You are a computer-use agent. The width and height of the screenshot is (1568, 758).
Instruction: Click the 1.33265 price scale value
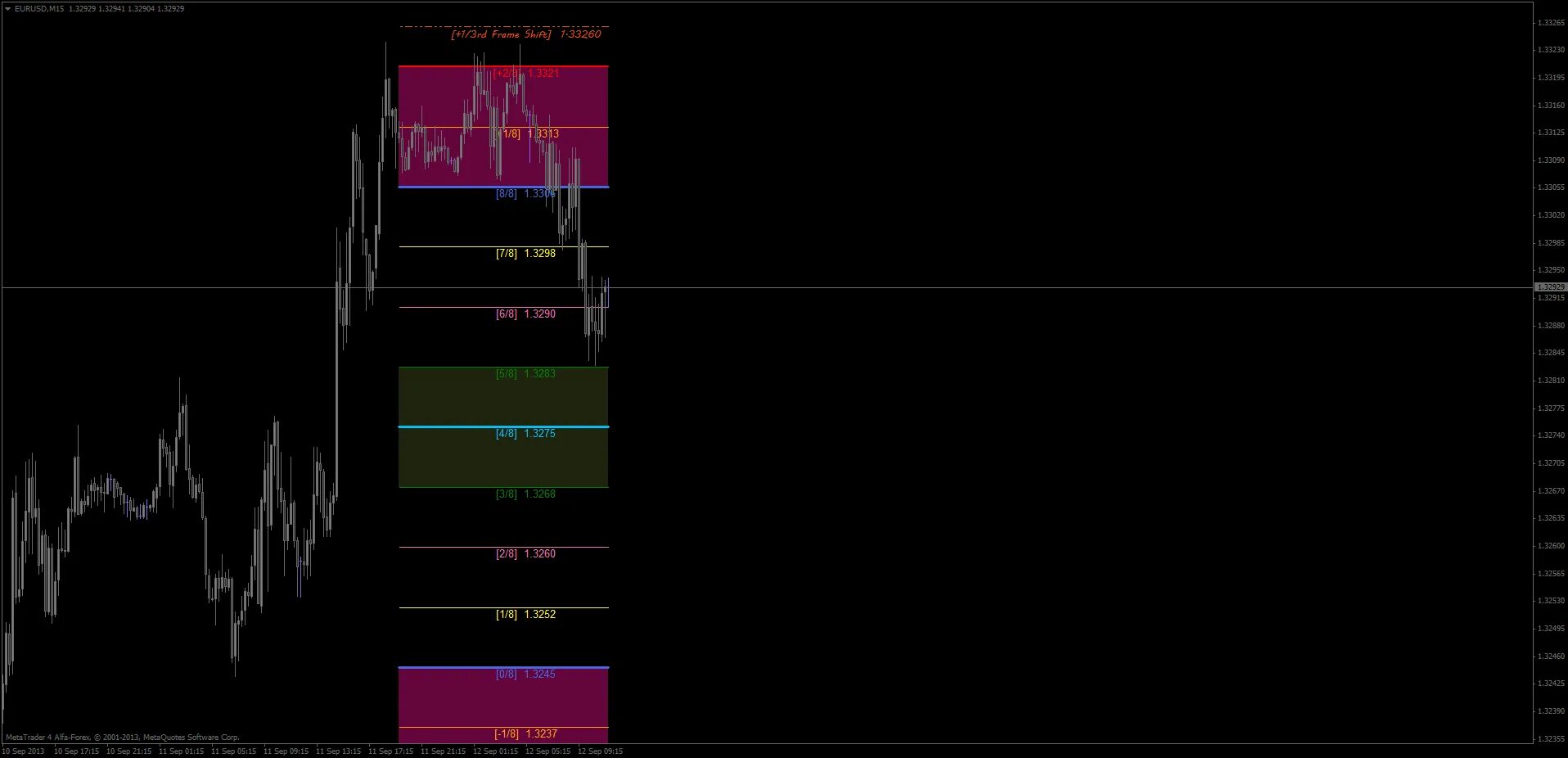click(1551, 23)
